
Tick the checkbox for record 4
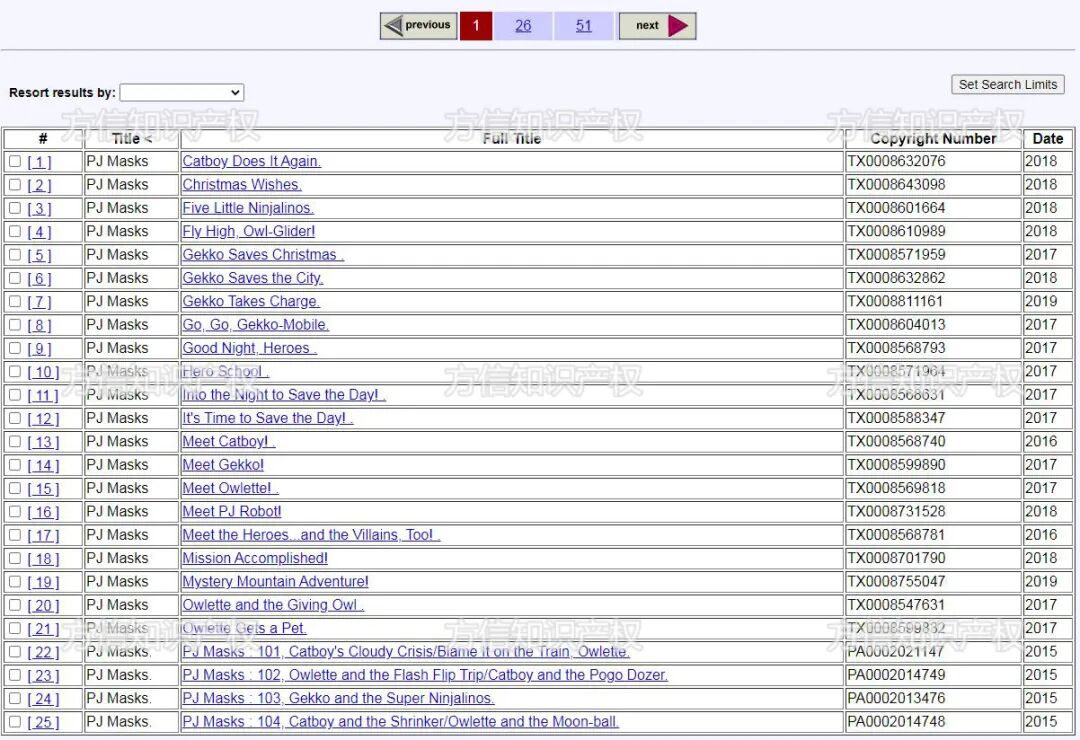tap(14, 232)
